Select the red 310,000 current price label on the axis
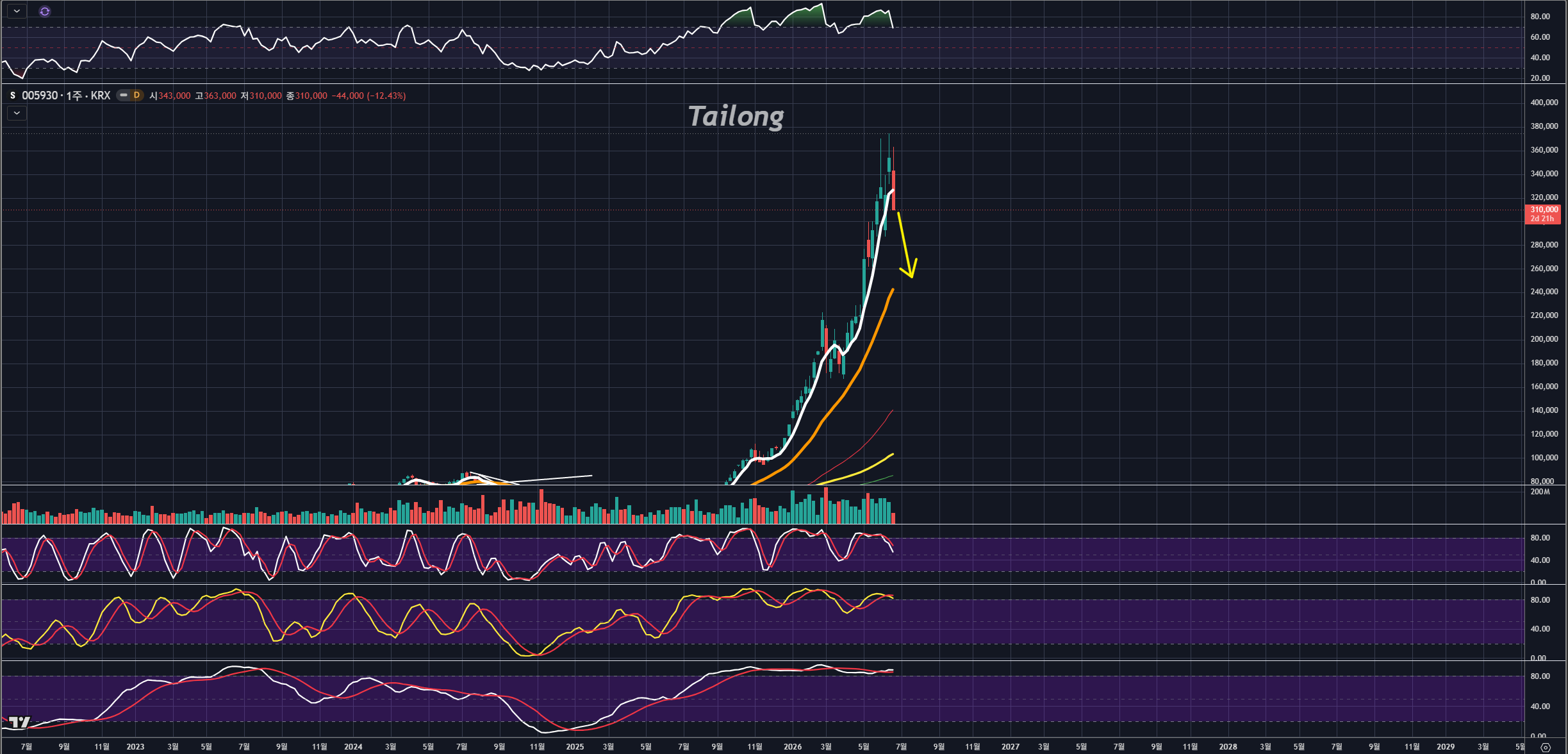This screenshot has height=754, width=1568. coord(1543,214)
